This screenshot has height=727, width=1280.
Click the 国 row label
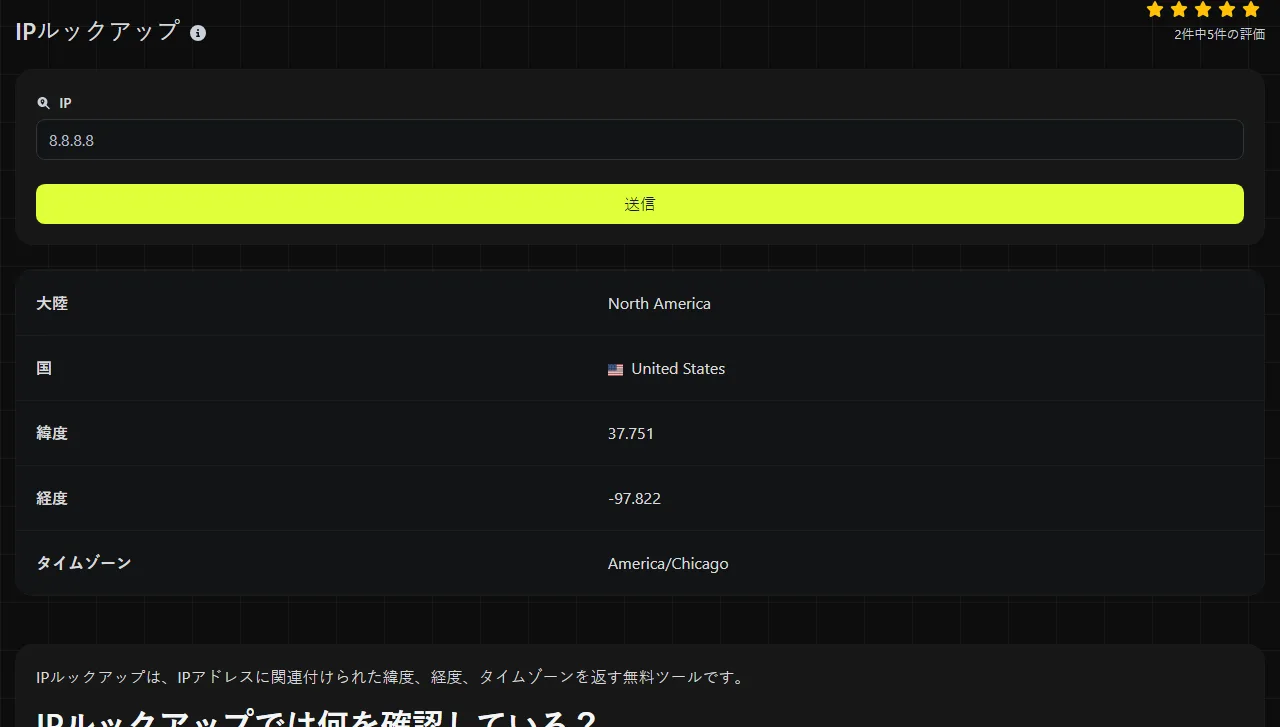[44, 369]
